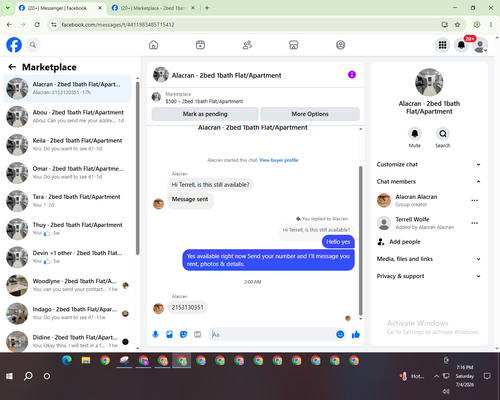This screenshot has width=500, height=400.
Task: Open Facebook home via logo
Action: tap(14, 45)
